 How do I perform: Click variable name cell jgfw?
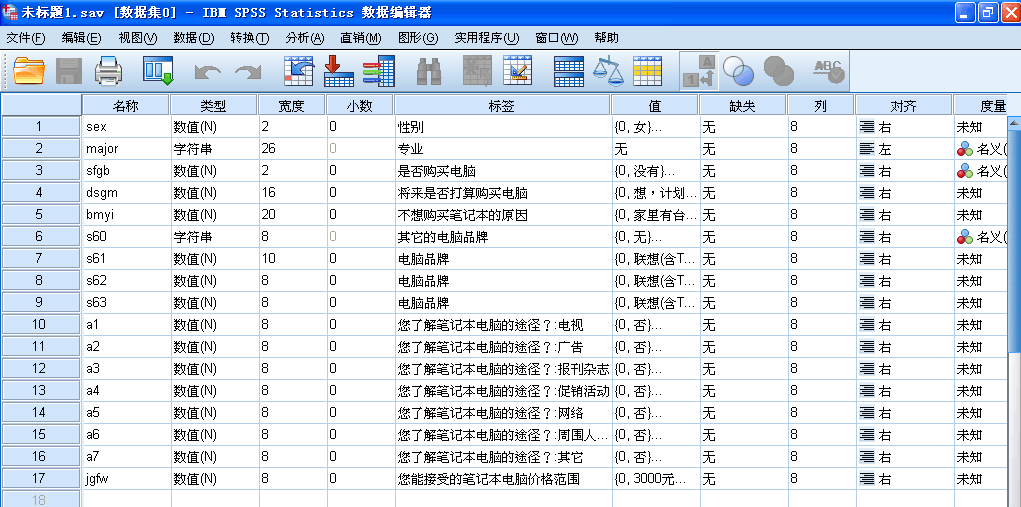tap(126, 479)
